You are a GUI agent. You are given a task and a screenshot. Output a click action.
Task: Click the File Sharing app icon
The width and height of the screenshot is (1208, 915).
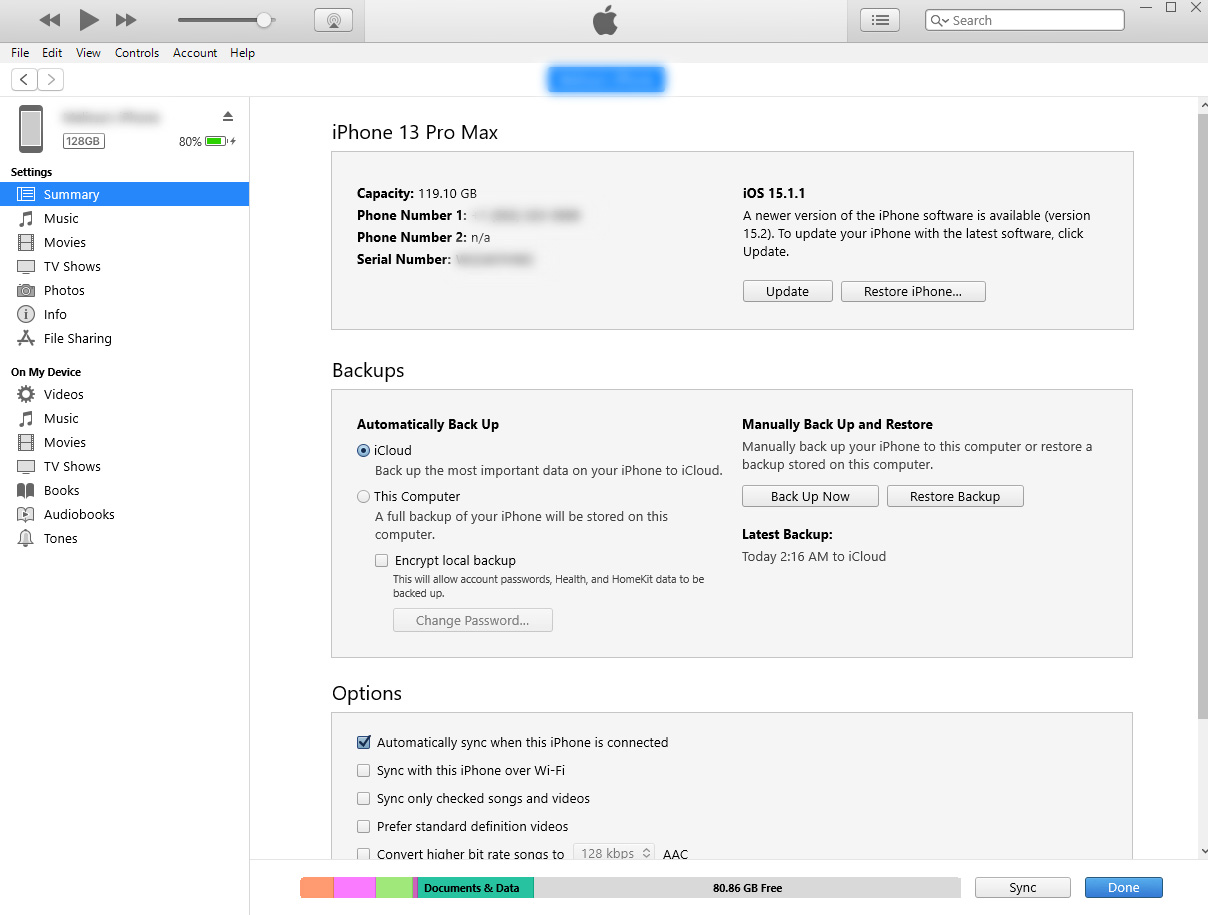tap(26, 339)
